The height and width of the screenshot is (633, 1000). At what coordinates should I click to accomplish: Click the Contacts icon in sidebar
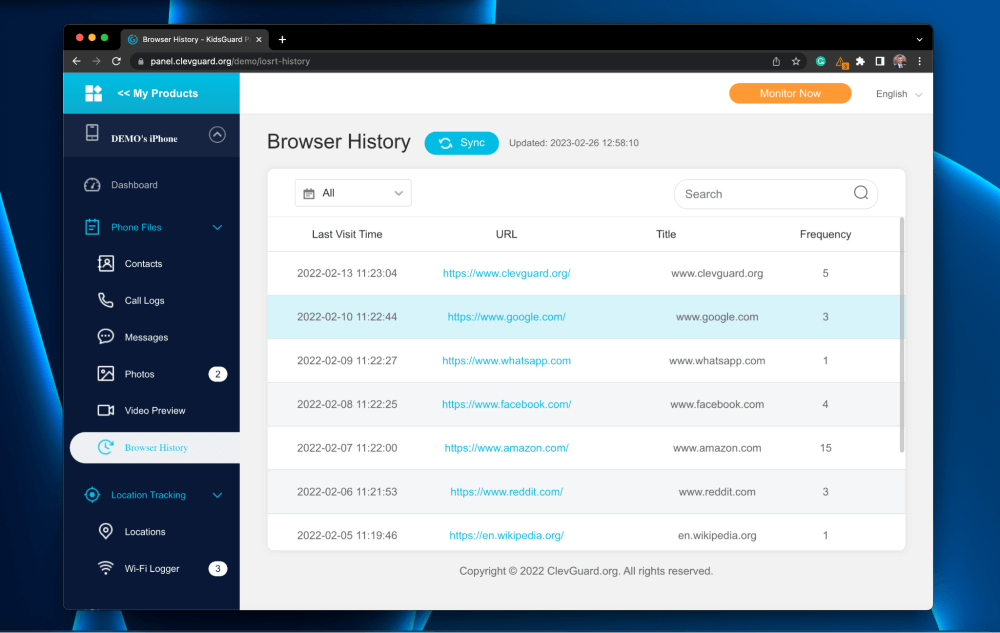pyautogui.click(x=106, y=264)
